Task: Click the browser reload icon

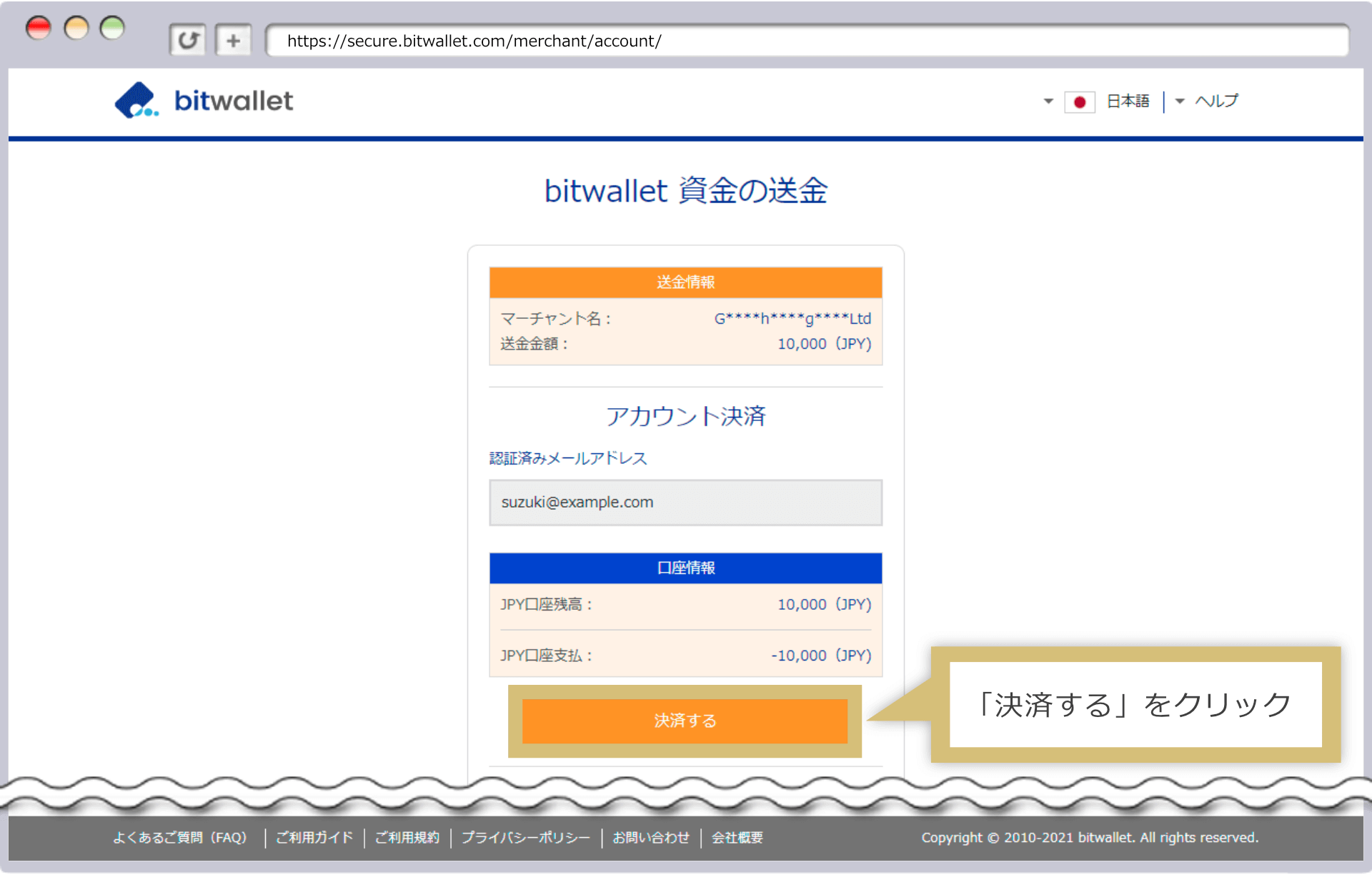Action: point(187,40)
